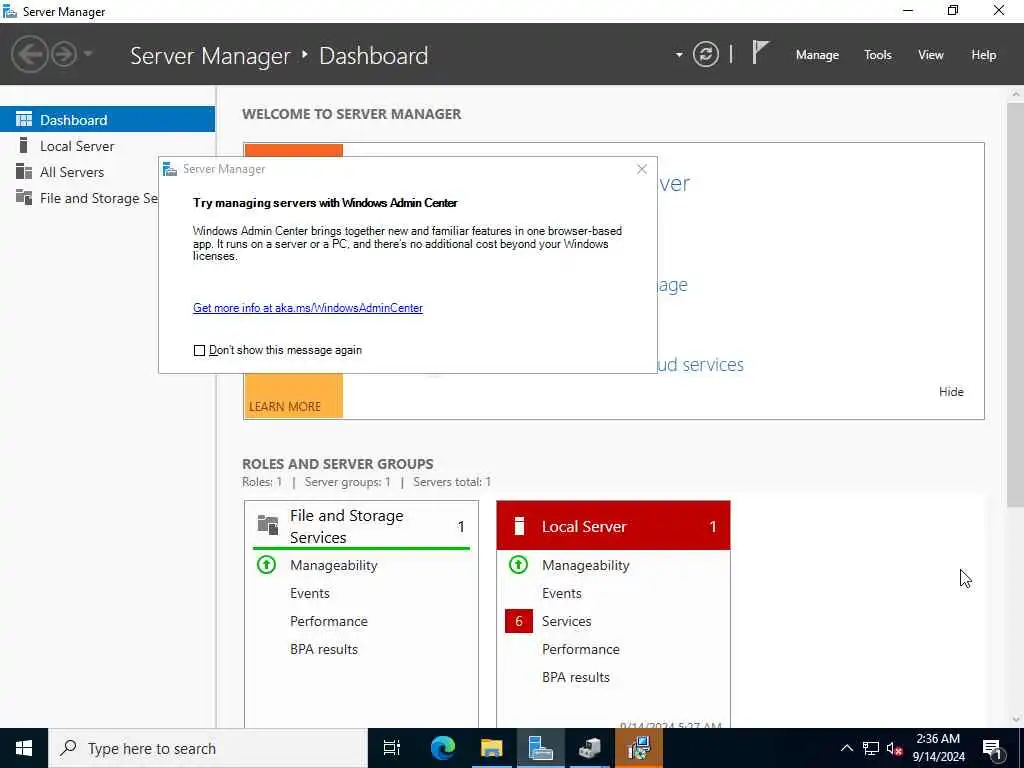Open the navigation history dropdown arrow
Viewport: 1024px width, 768px height.
(88, 54)
